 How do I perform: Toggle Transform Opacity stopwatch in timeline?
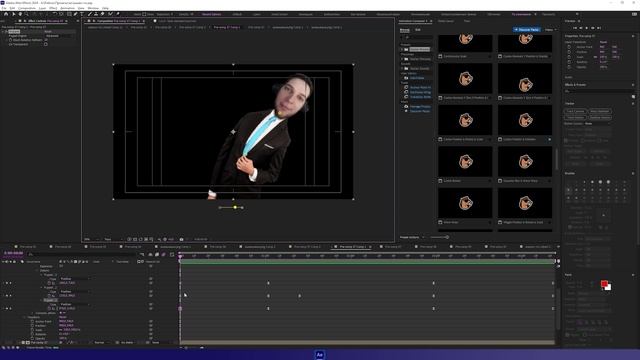(x=32, y=338)
